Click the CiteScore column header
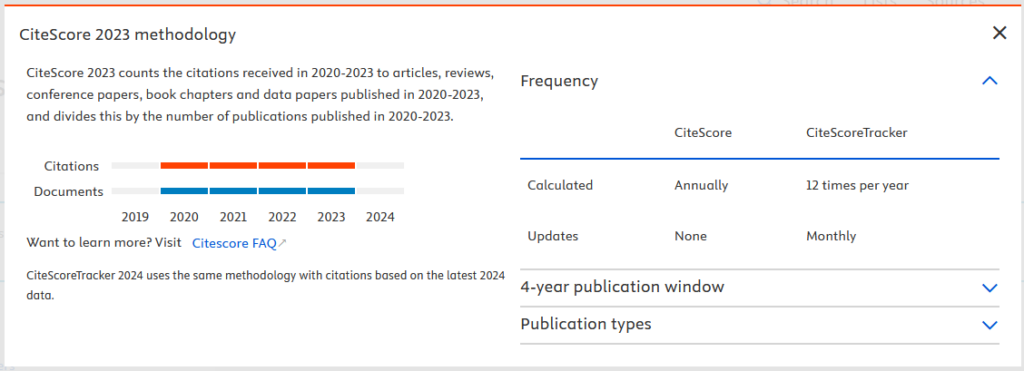Image resolution: width=1024 pixels, height=371 pixels. pyautogui.click(x=703, y=133)
